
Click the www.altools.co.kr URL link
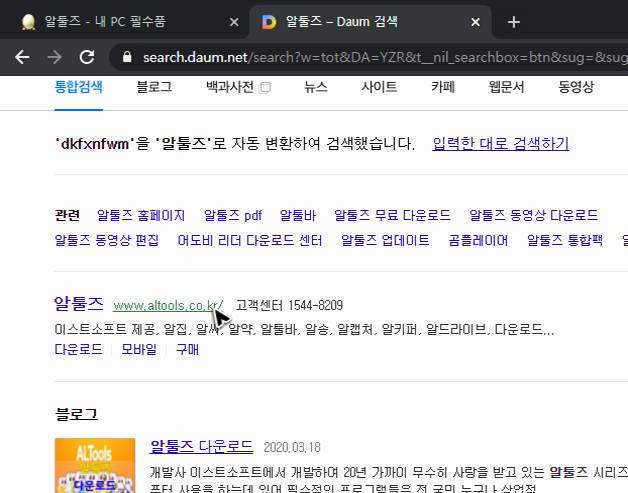tap(168, 306)
